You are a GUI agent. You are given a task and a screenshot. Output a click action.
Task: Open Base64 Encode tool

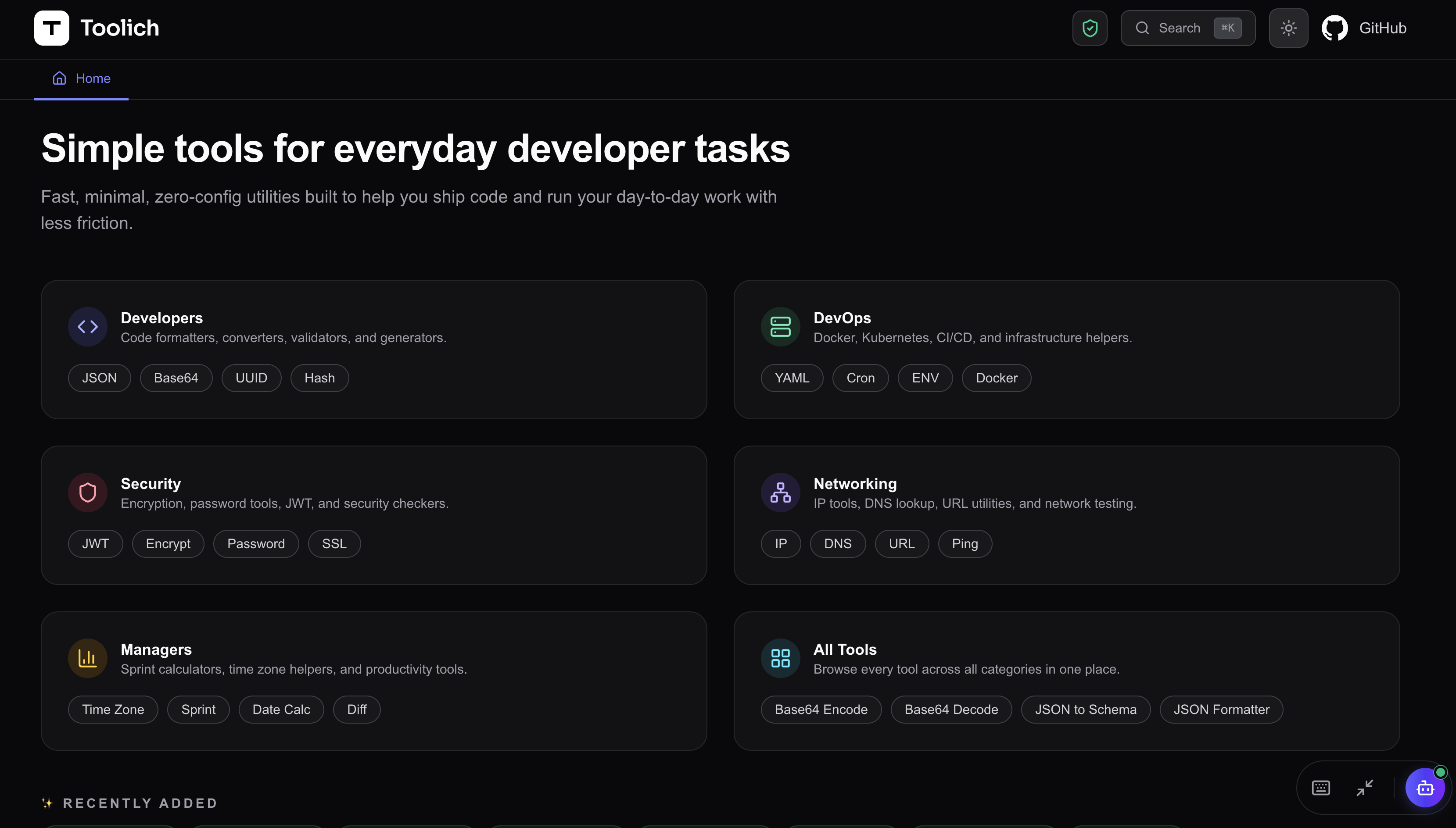tap(821, 710)
